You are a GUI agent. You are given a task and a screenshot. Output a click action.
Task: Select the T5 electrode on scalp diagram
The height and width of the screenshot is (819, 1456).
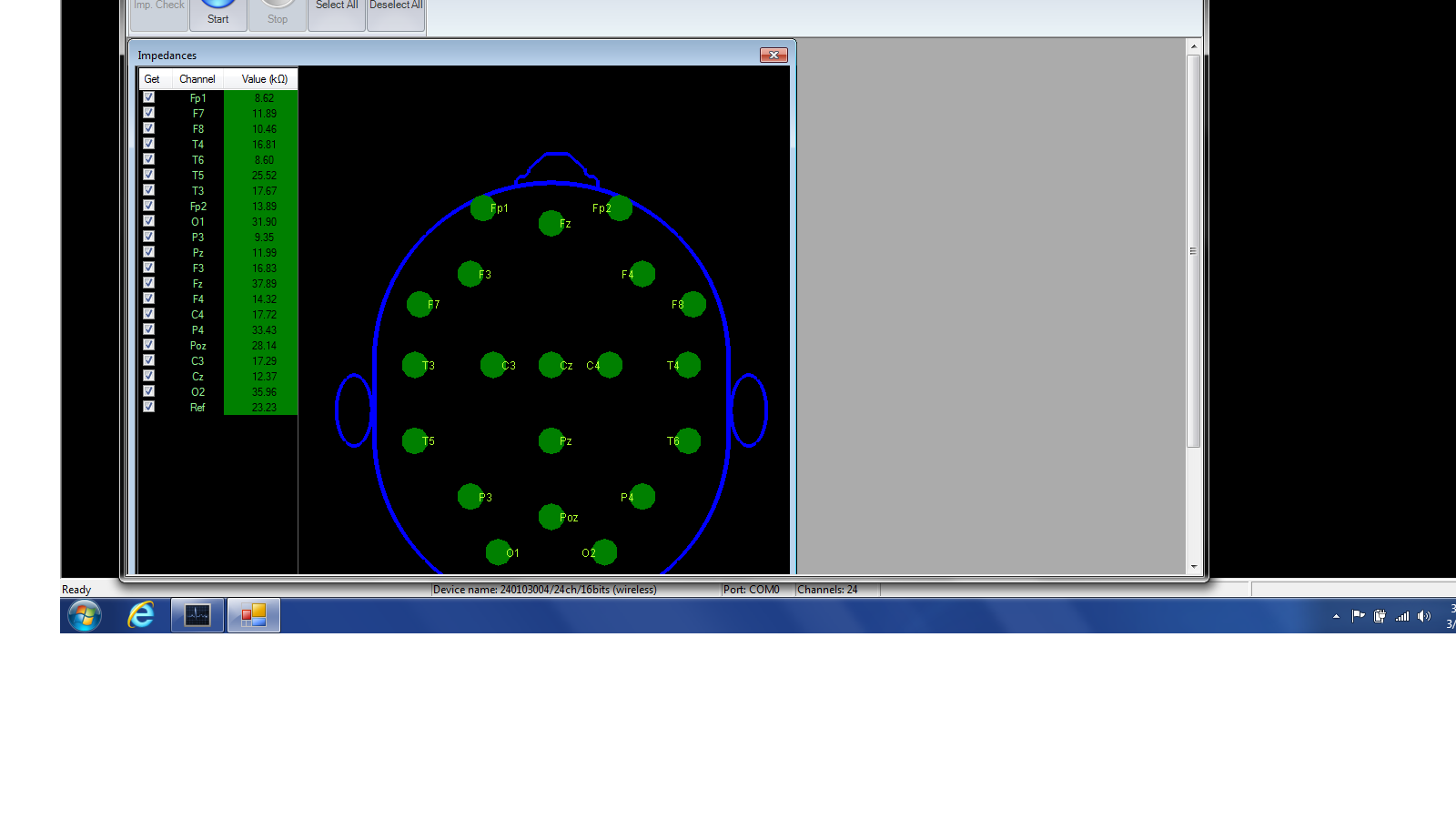tap(414, 440)
